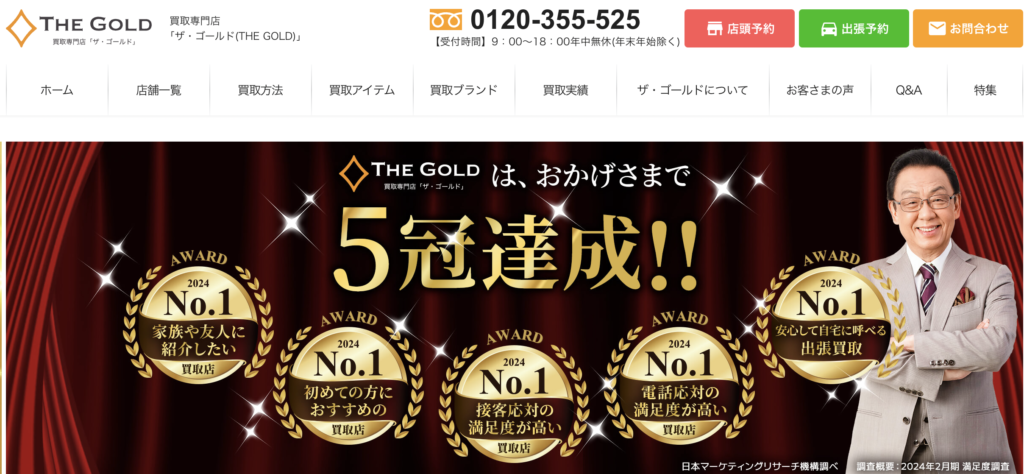Click the 家族や友人に紹介したい award badge
The width and height of the screenshot is (1024, 474).
coord(198,315)
